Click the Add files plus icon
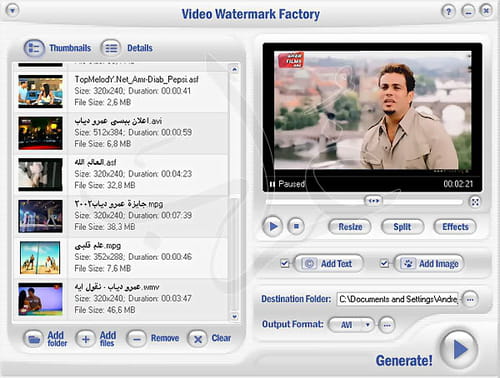Image resolution: width=500 pixels, height=378 pixels. (x=86, y=339)
